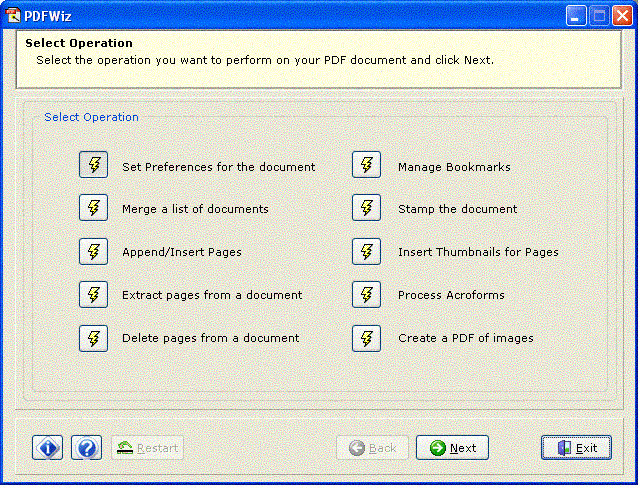
Task: Click the text Merge a list of documents
Action: click(x=195, y=209)
